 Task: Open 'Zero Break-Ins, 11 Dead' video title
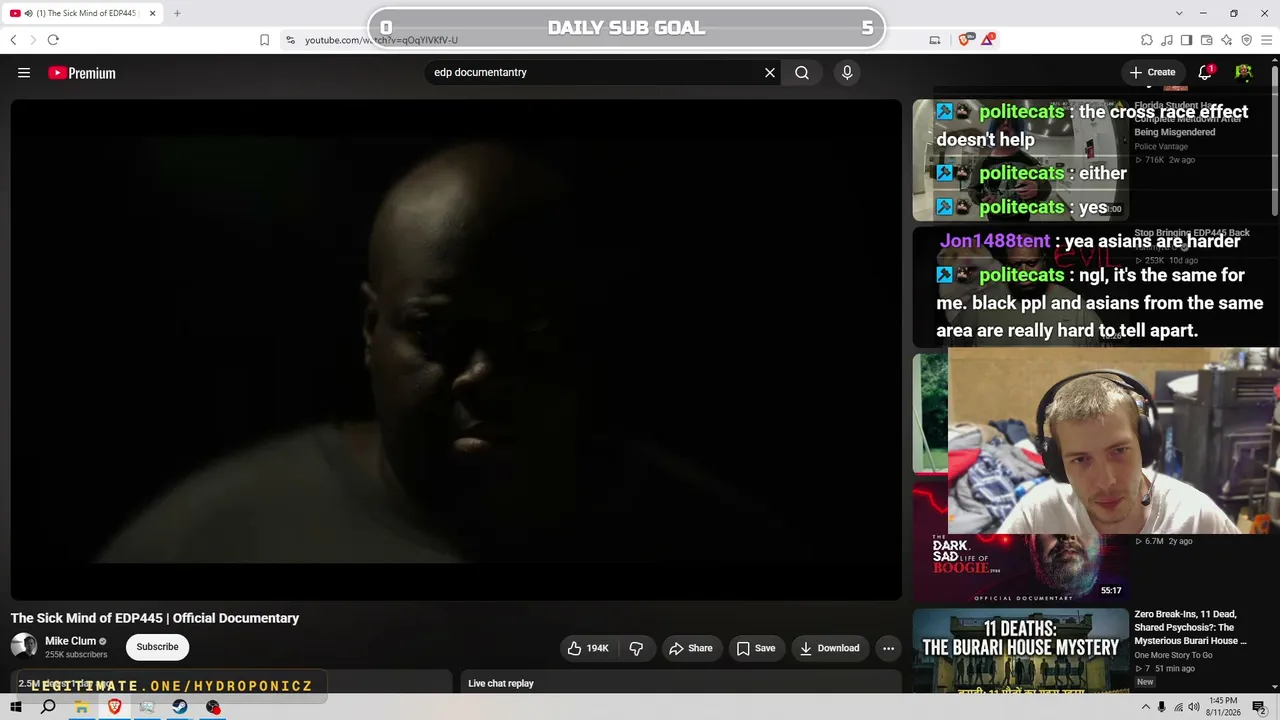1190,627
